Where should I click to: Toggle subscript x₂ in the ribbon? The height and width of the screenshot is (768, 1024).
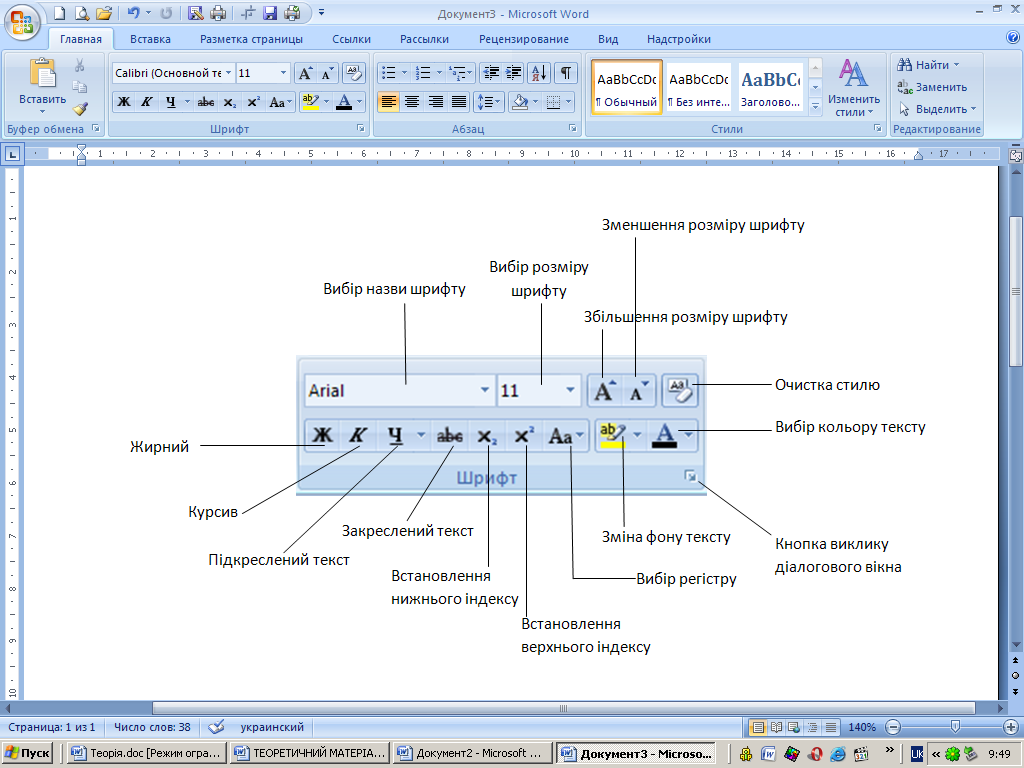[230, 102]
